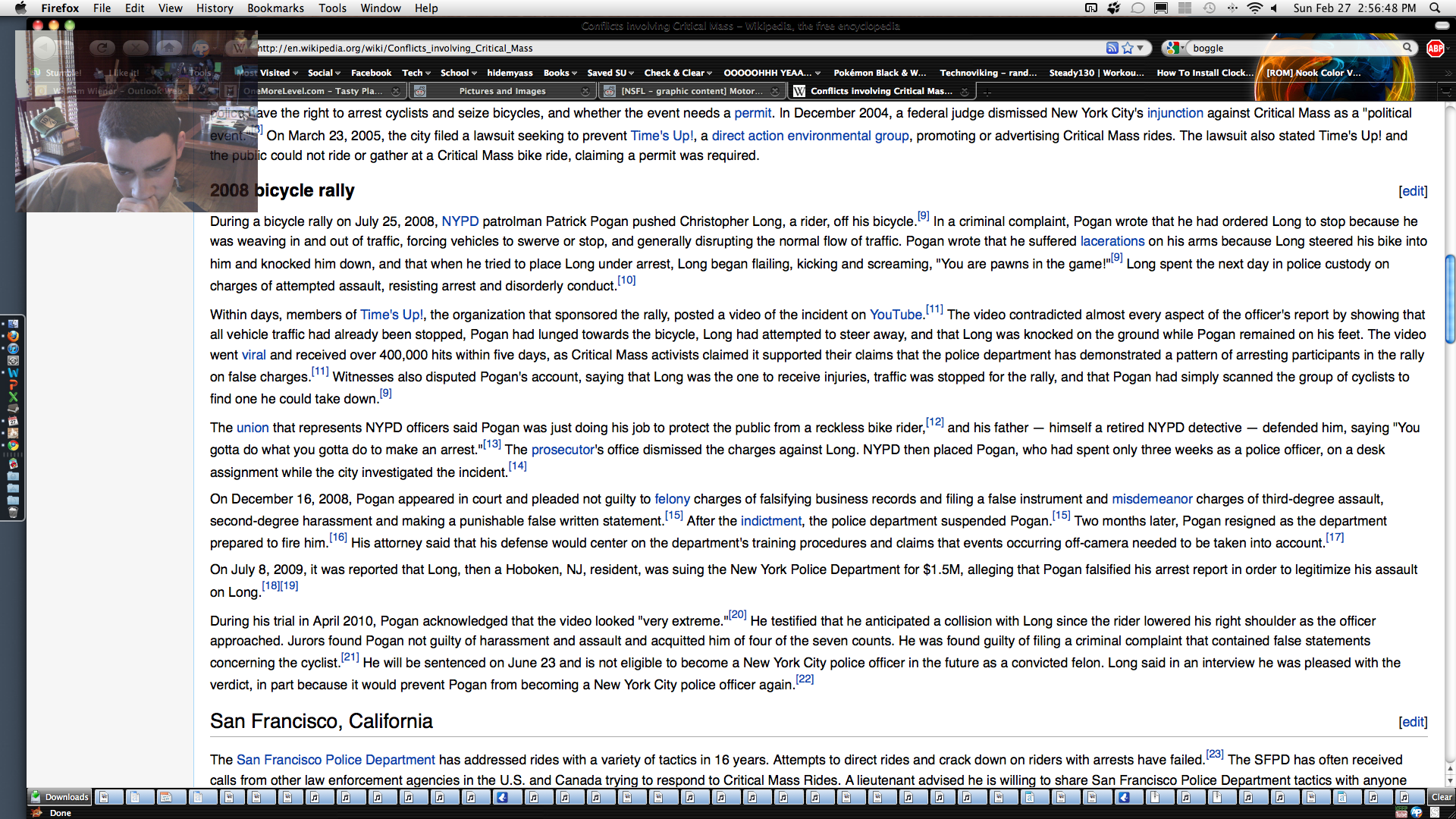The image size is (1456, 819).
Task: Open the Bookmarks menu
Action: tap(275, 8)
